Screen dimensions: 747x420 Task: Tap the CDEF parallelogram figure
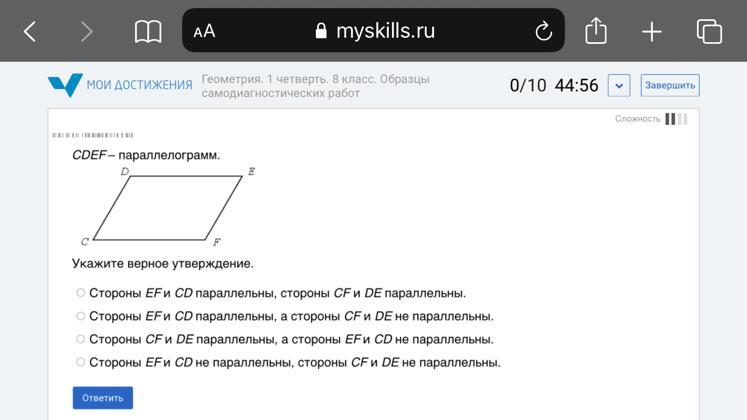168,207
